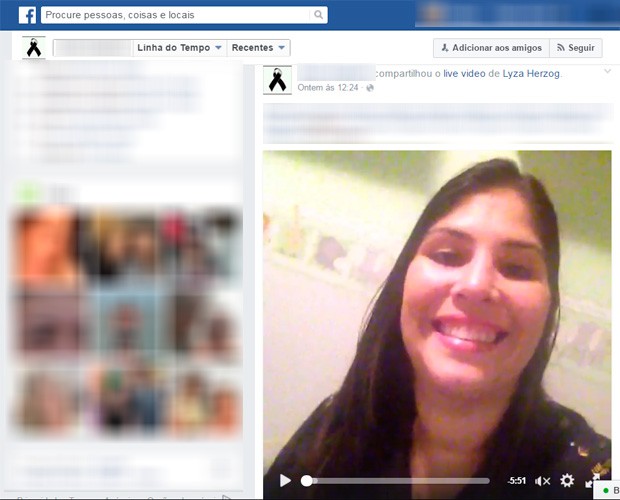620x500 pixels.
Task: Click the post author's ribbon avatar
Action: [x=277, y=79]
